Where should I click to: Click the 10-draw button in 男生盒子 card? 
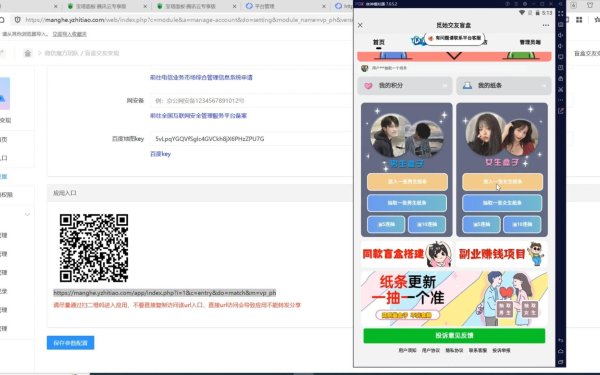pyautogui.click(x=427, y=225)
